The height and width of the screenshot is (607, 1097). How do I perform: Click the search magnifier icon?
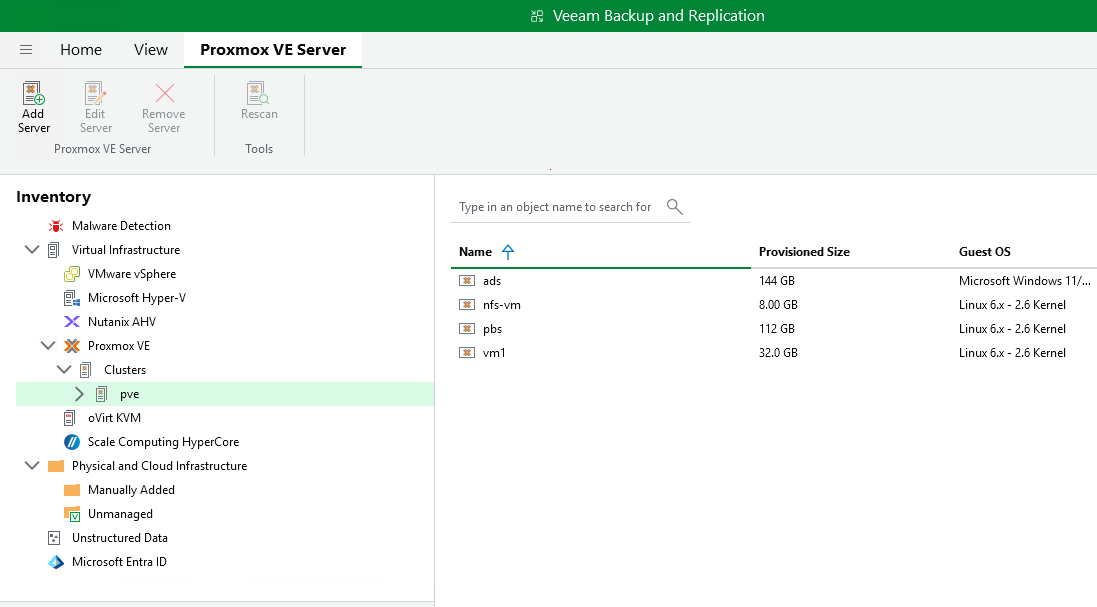(674, 206)
